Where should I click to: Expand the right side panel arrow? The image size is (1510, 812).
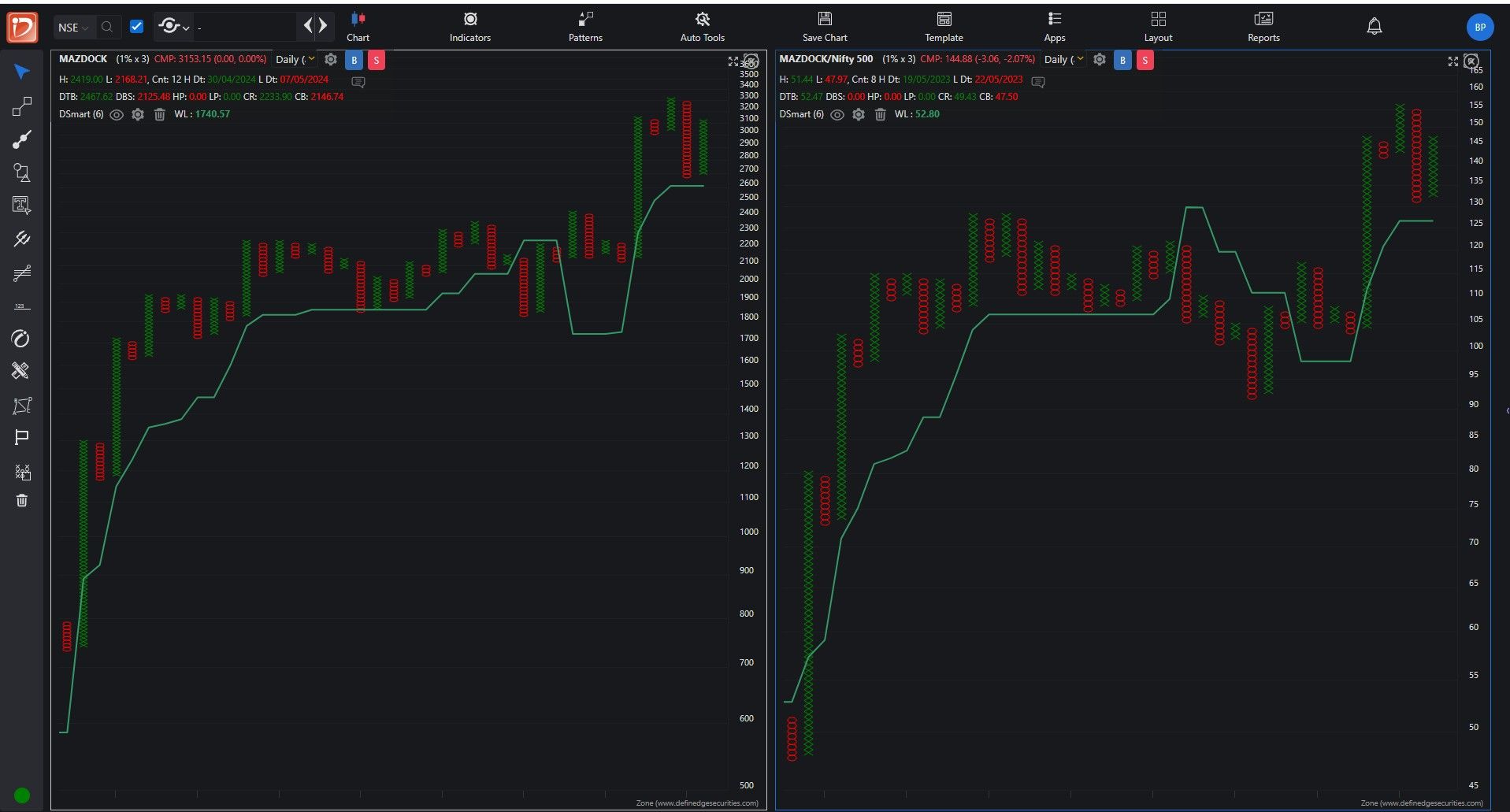point(1506,410)
